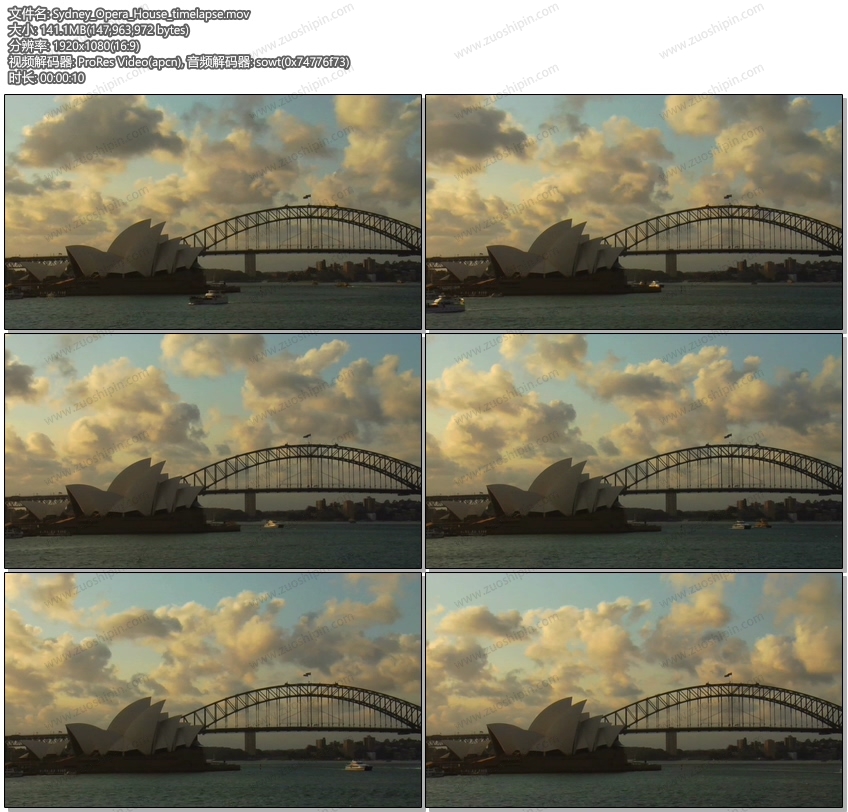Open the first frame thumbnail in top-left
Screen dimensions: 848x812
point(213,212)
